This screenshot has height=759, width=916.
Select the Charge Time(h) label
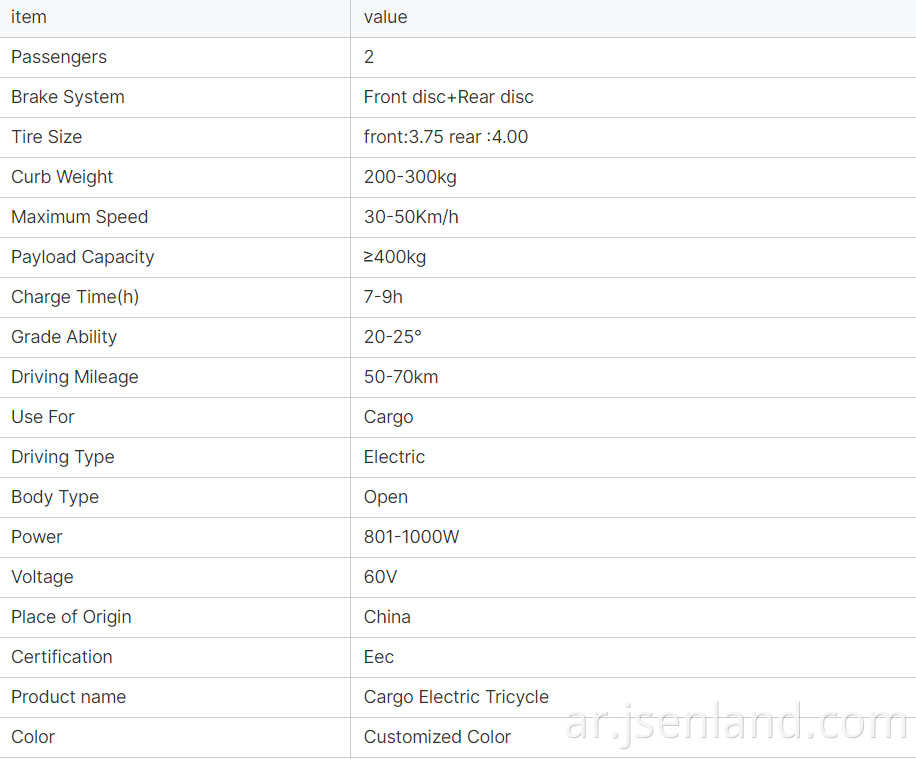pyautogui.click(x=75, y=297)
